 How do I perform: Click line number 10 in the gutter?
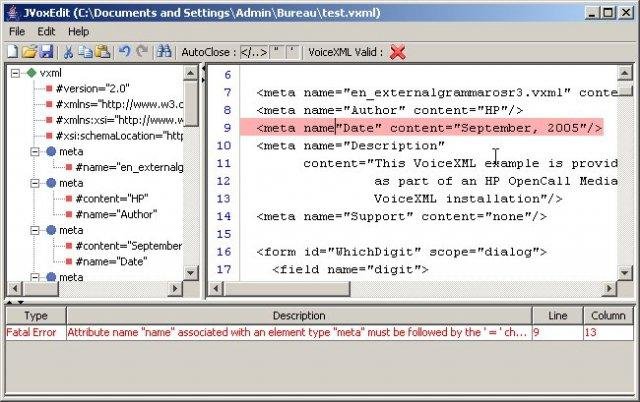[224, 146]
